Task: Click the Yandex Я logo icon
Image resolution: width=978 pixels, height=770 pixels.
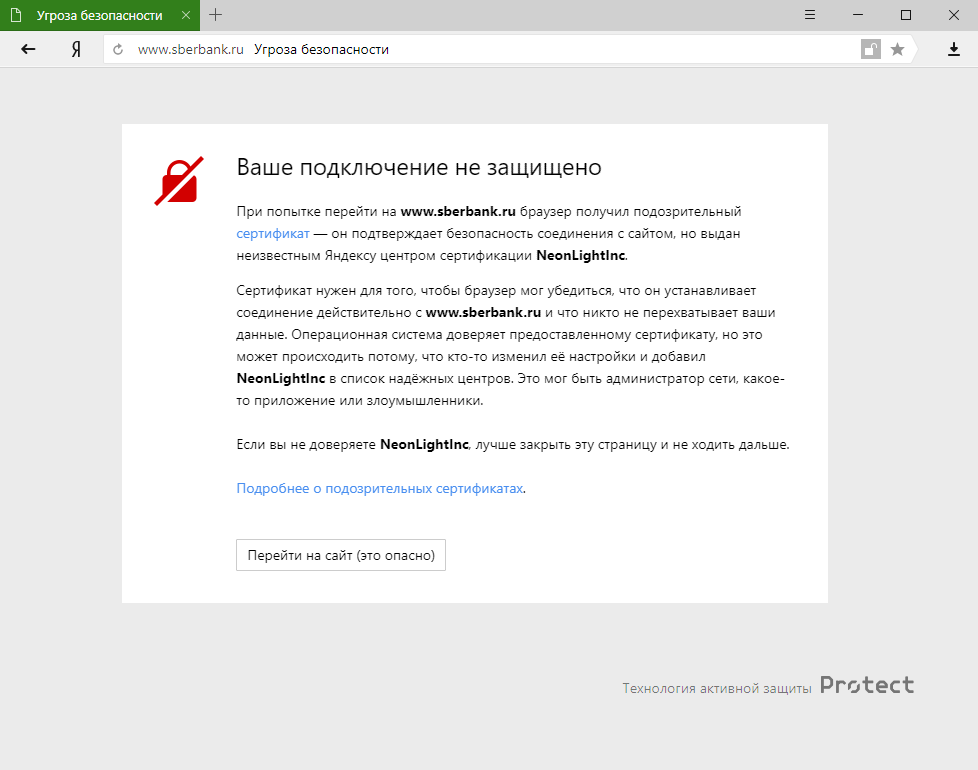Action: [75, 47]
